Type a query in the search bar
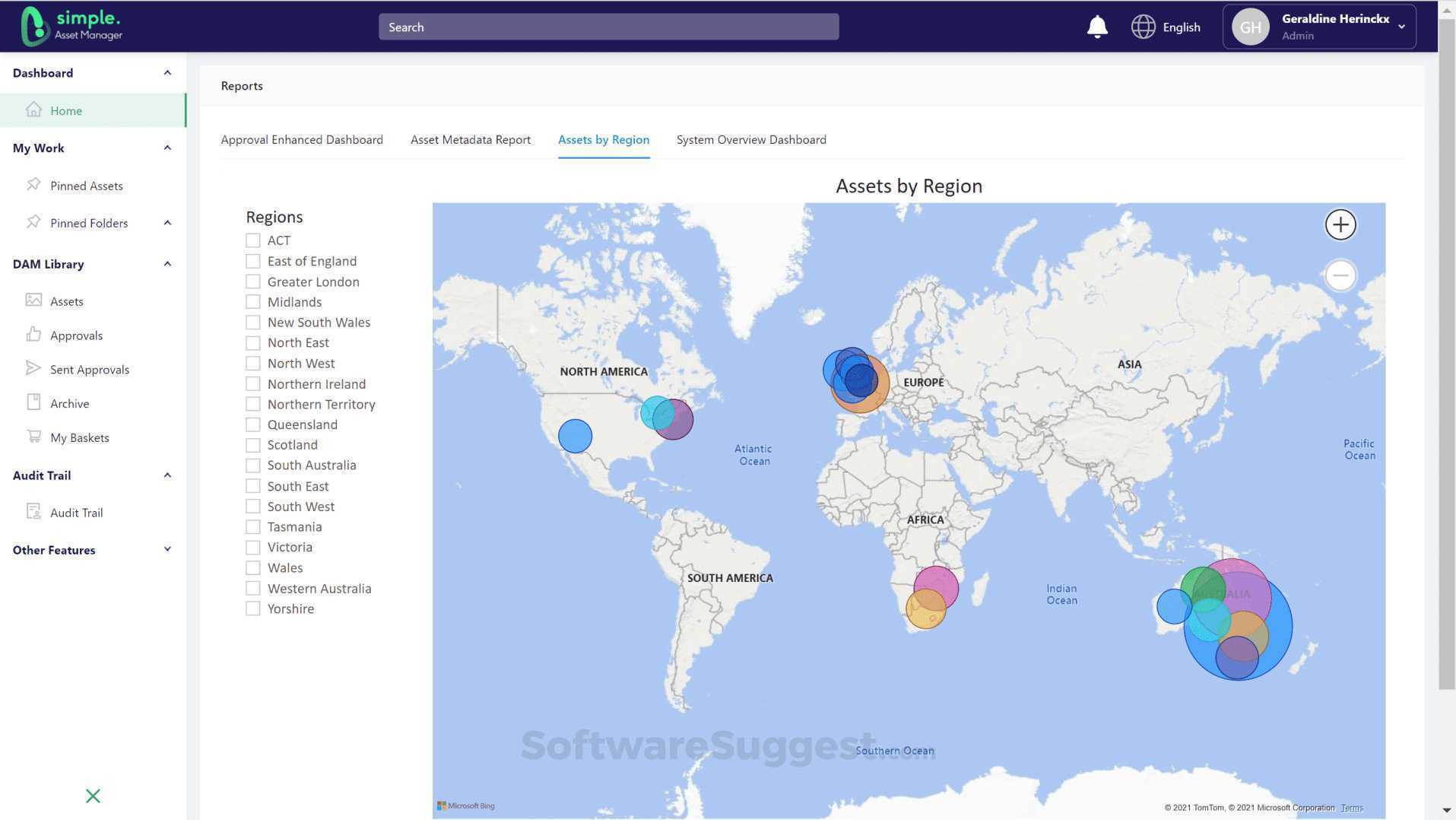This screenshot has height=820, width=1456. (x=607, y=27)
